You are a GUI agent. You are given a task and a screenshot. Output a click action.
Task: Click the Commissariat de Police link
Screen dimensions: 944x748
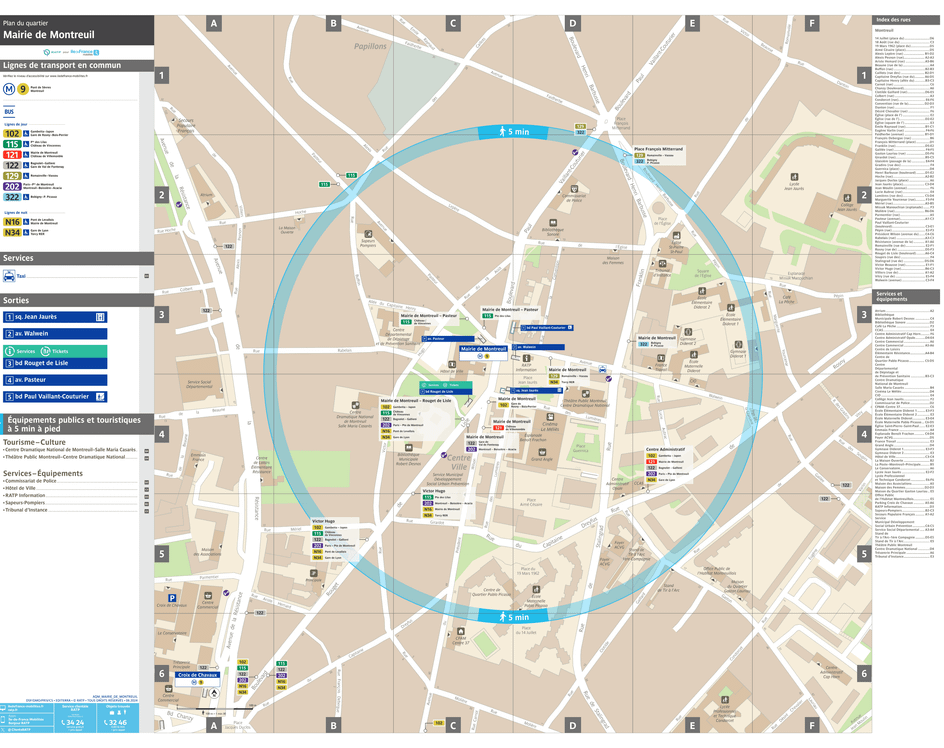click(31, 480)
